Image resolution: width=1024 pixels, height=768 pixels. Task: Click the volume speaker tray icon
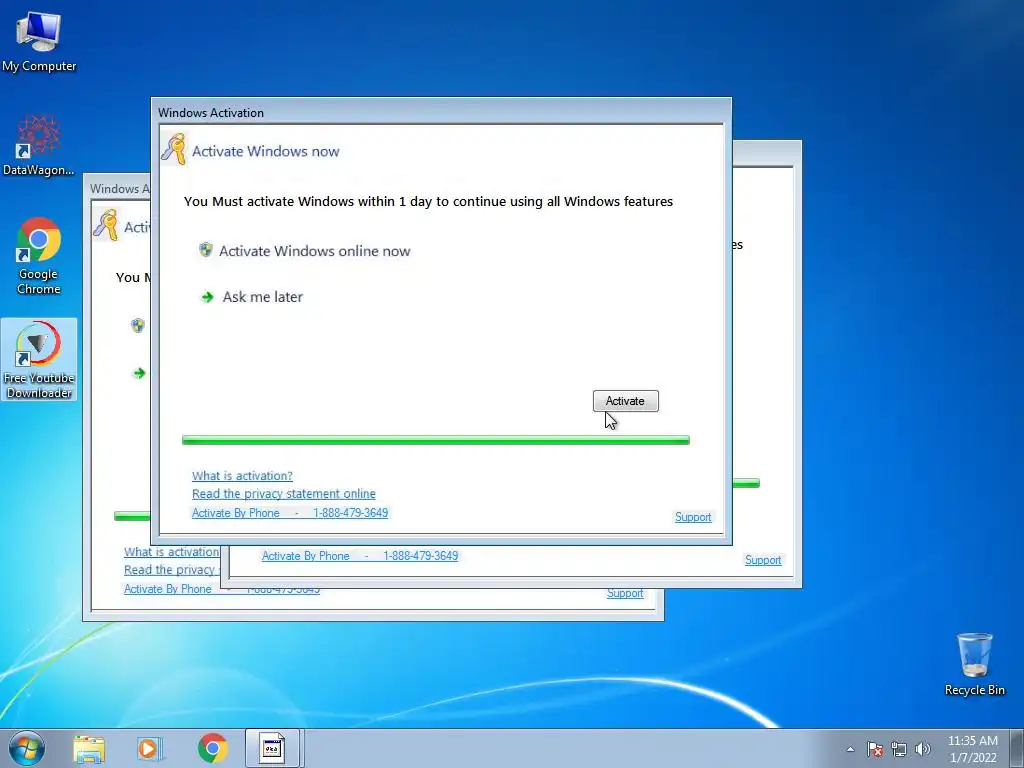923,749
